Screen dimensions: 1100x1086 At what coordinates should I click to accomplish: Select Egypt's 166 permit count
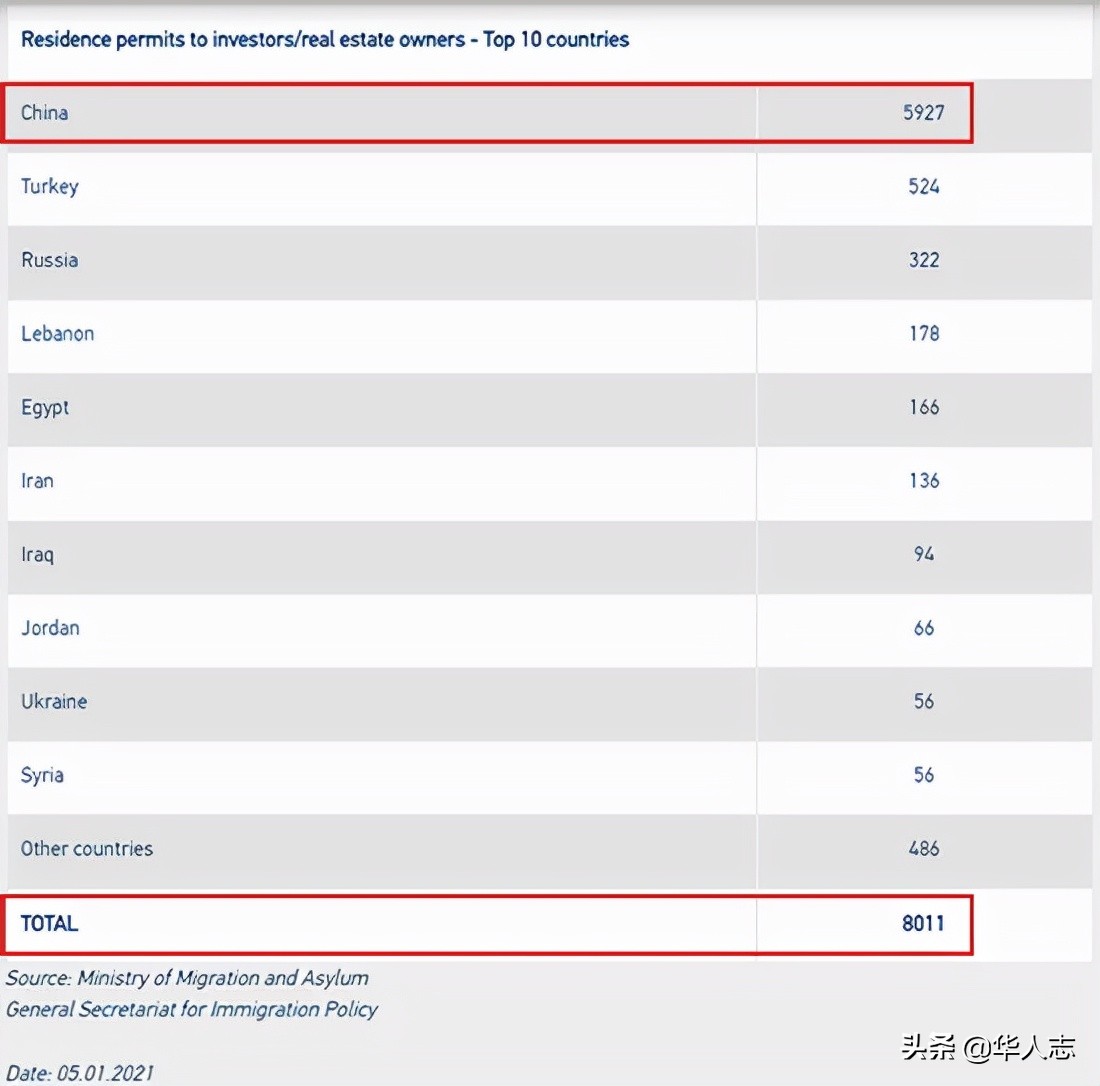tap(923, 407)
